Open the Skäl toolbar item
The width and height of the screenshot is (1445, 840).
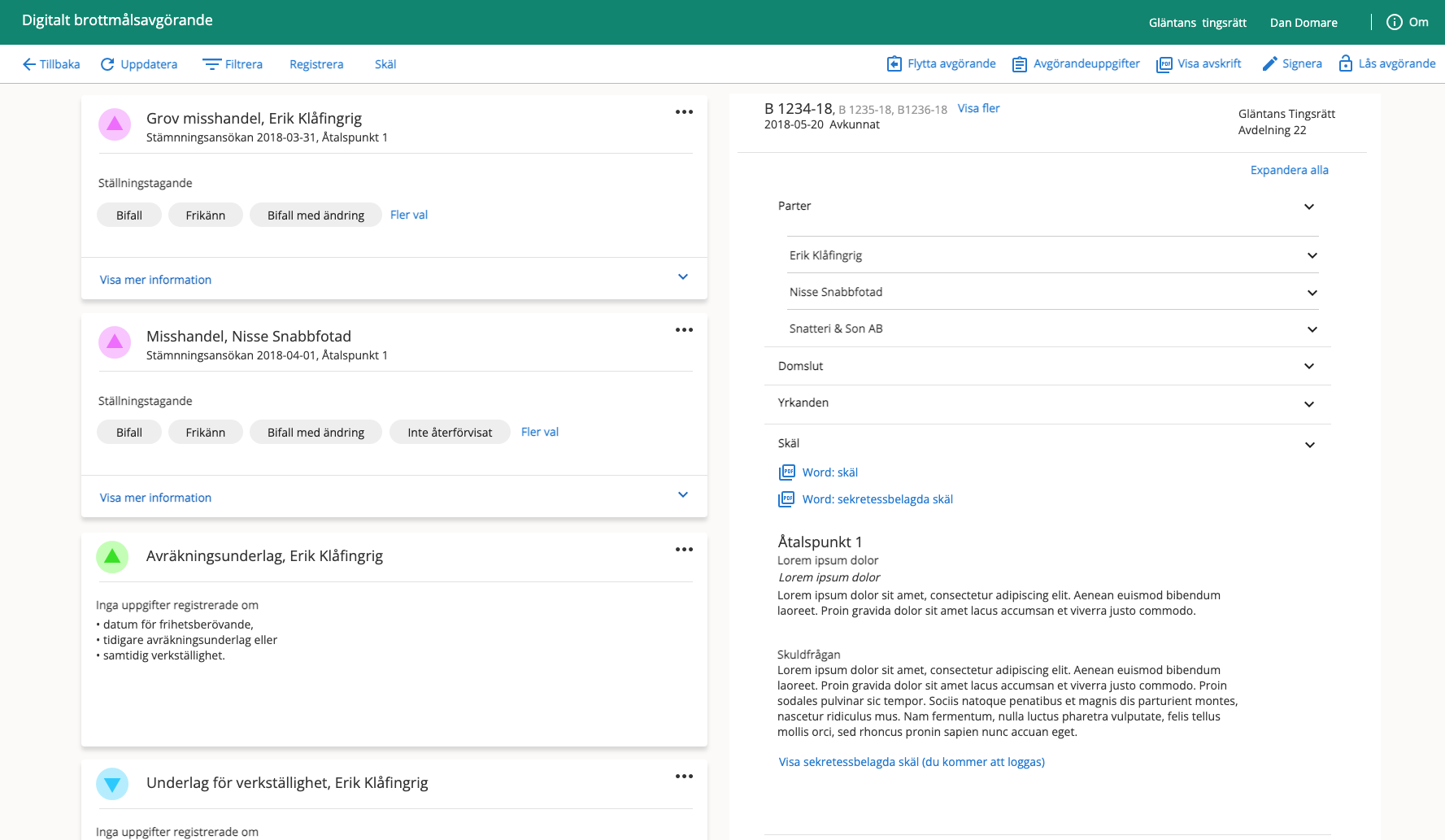point(385,64)
